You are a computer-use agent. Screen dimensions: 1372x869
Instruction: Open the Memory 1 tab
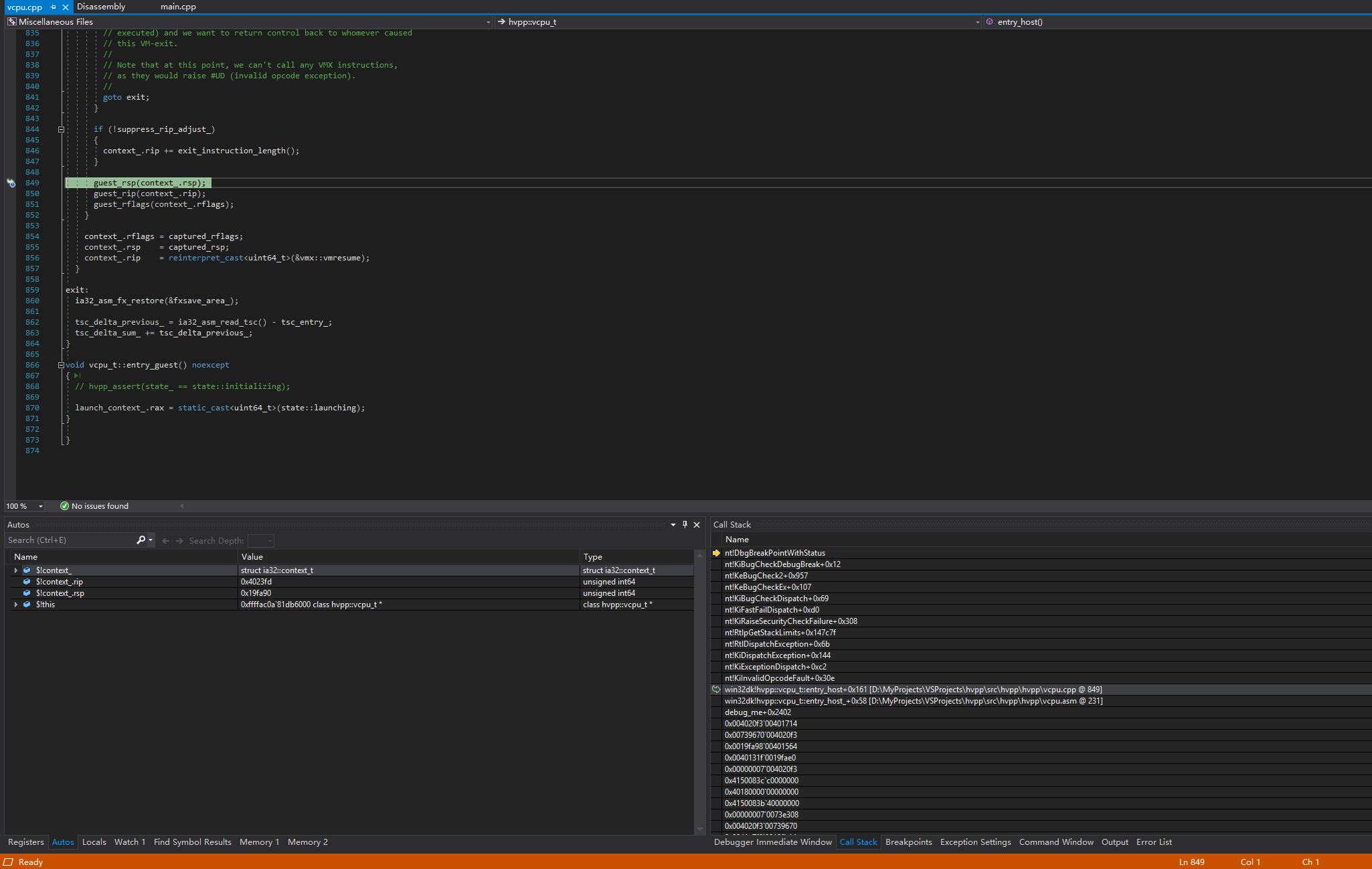[x=260, y=842]
